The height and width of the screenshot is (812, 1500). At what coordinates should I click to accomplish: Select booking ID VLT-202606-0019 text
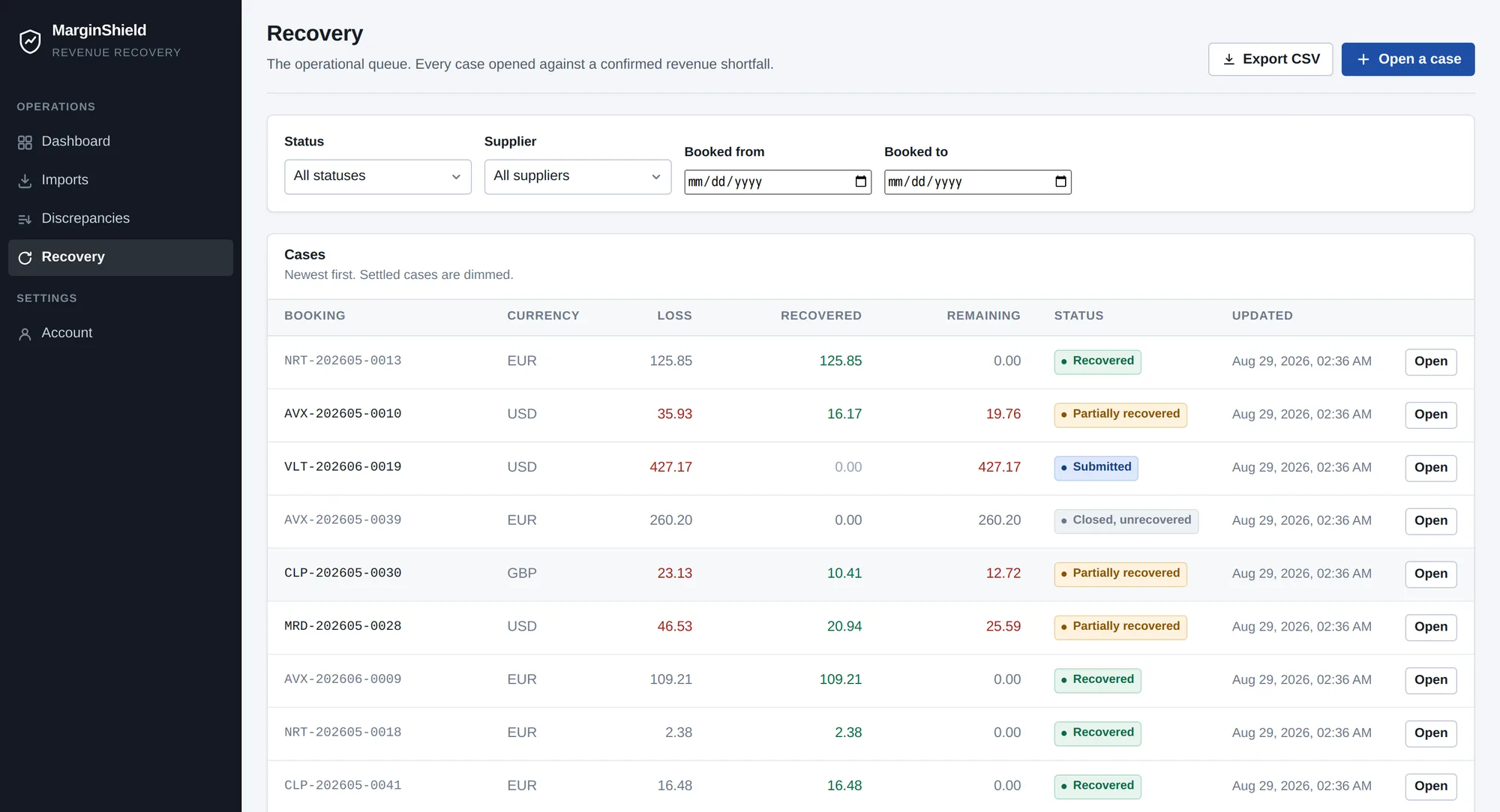343,467
